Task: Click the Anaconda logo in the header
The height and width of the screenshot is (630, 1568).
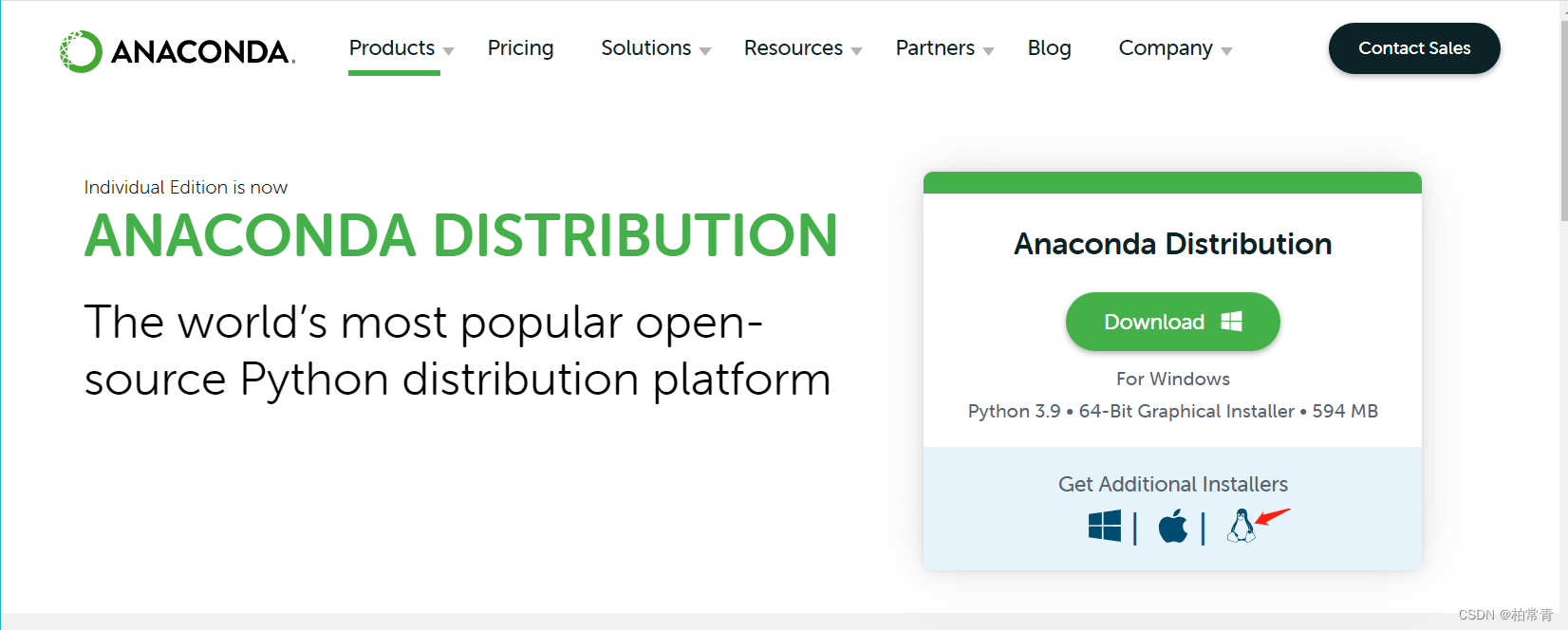Action: [x=177, y=51]
